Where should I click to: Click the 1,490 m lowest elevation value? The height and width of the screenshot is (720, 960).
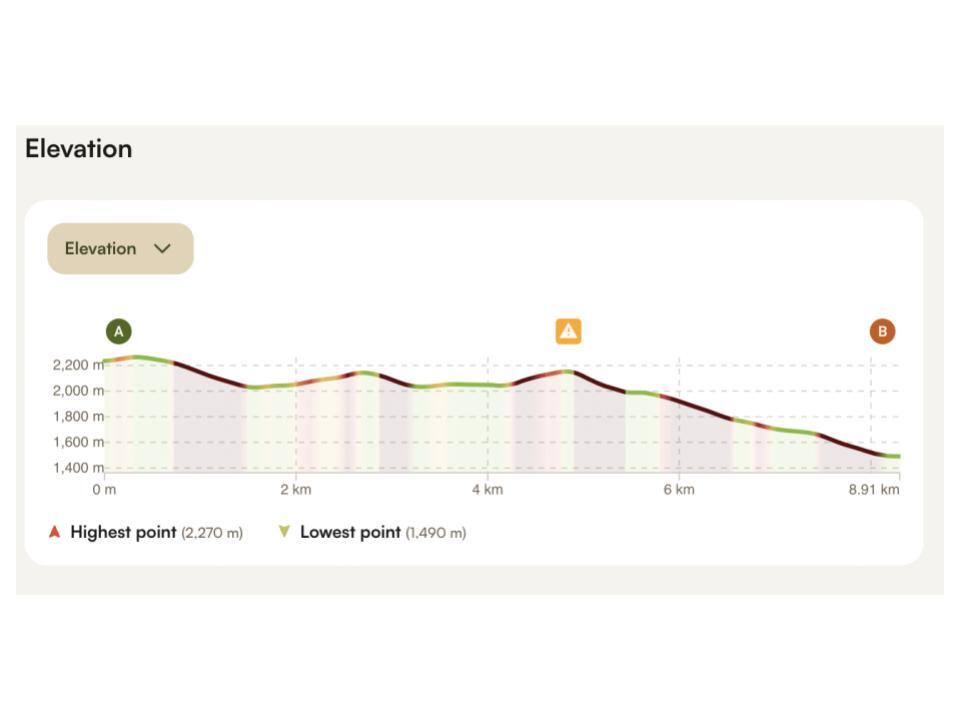point(436,533)
